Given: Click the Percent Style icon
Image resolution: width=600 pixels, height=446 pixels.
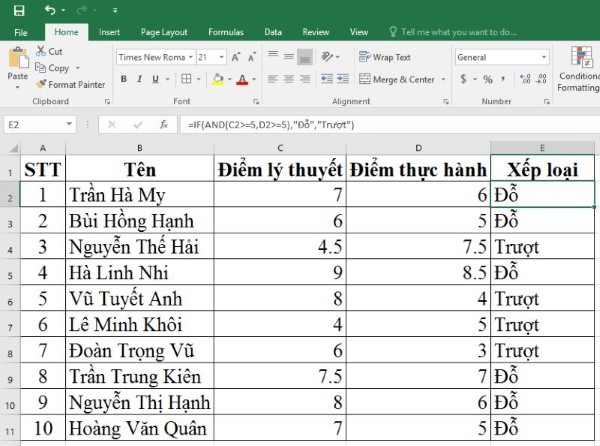Looking at the screenshot, I should pyautogui.click(x=488, y=79).
